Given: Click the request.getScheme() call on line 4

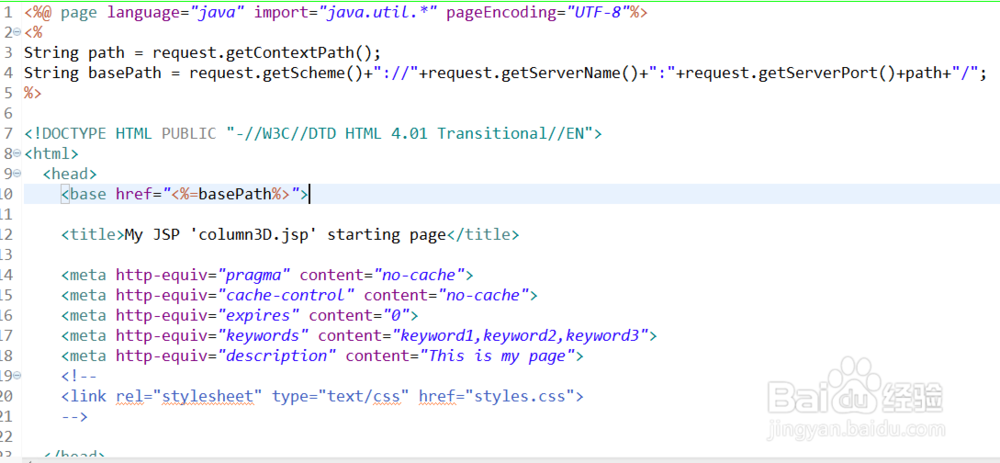Looking at the screenshot, I should click(276, 73).
